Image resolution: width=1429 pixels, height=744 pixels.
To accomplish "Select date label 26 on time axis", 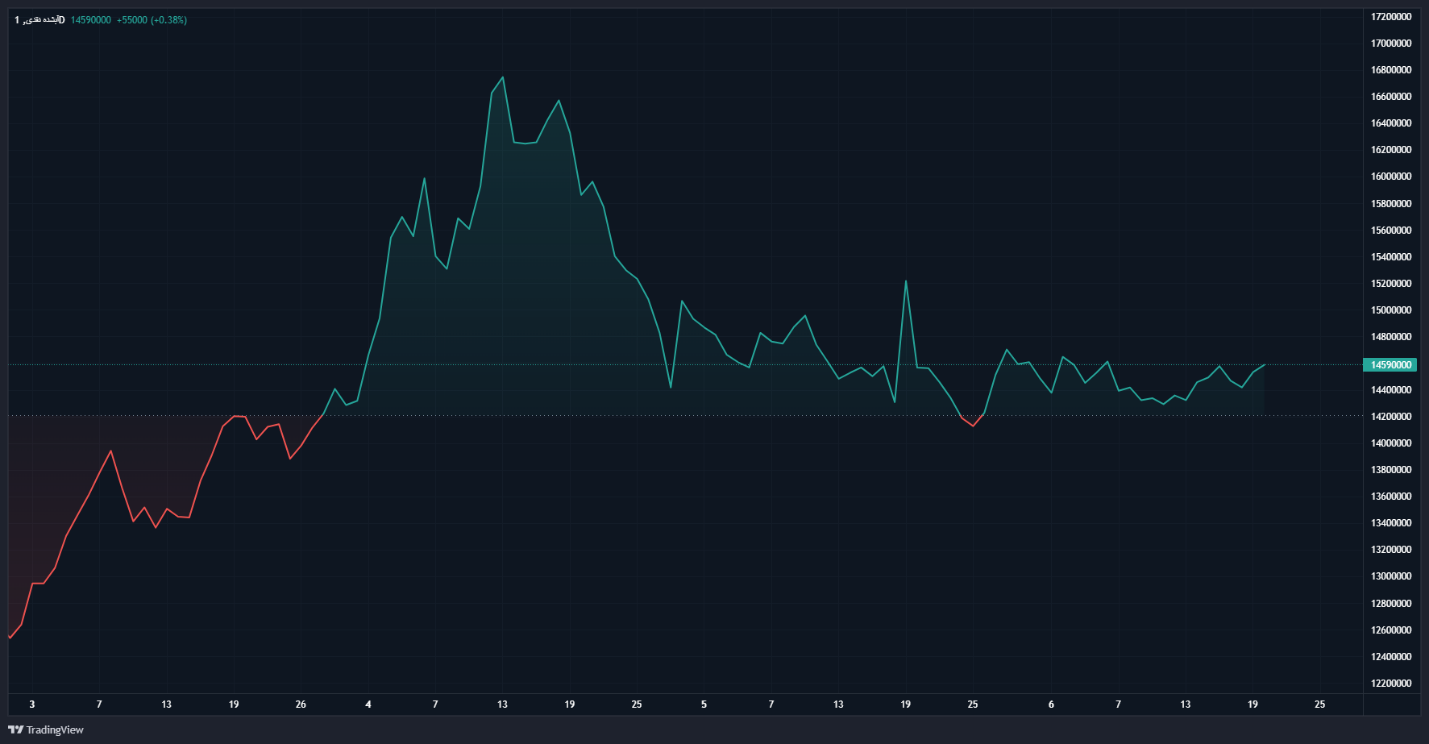I will click(x=301, y=705).
